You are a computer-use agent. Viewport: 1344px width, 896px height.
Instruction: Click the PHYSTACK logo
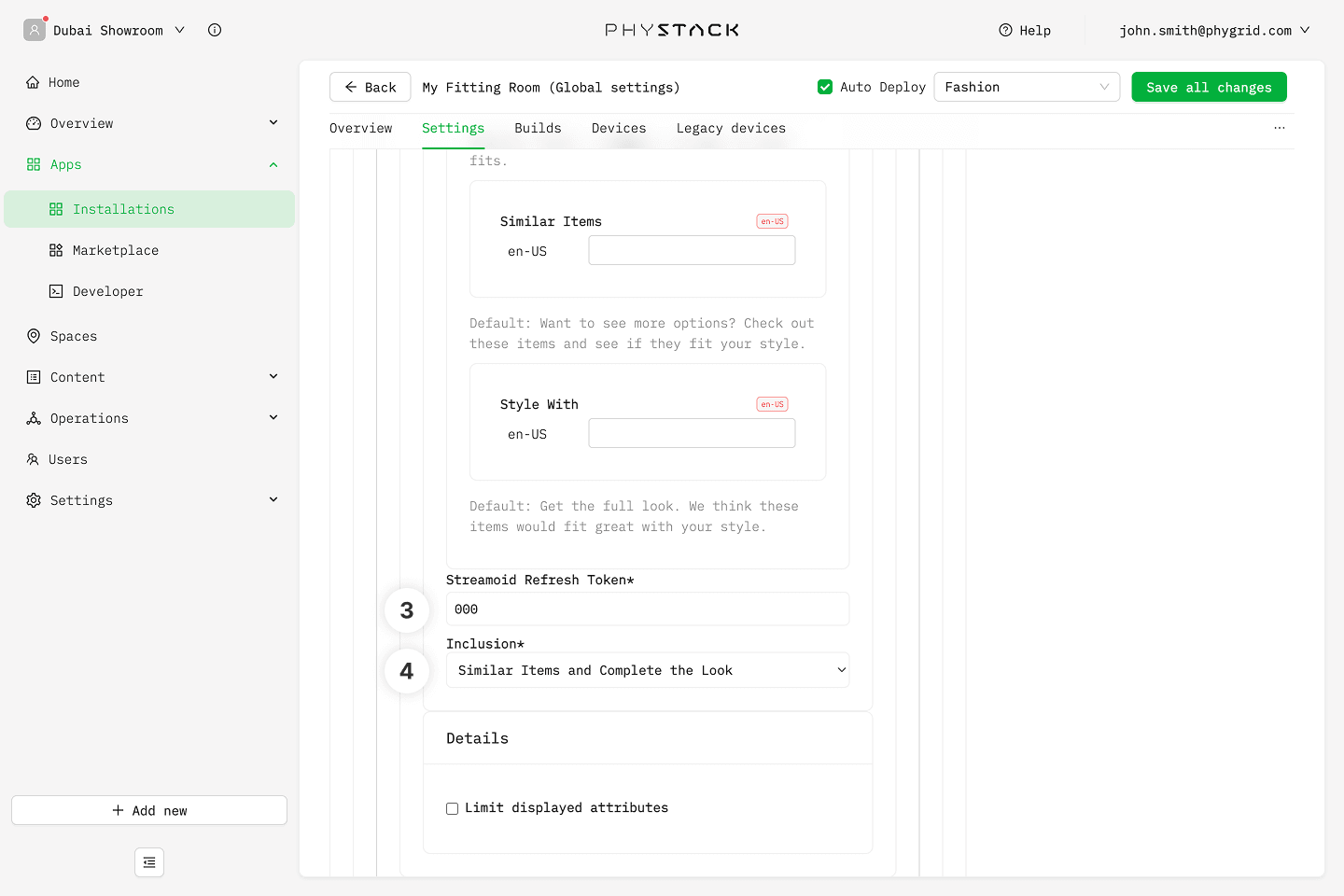[x=672, y=30]
